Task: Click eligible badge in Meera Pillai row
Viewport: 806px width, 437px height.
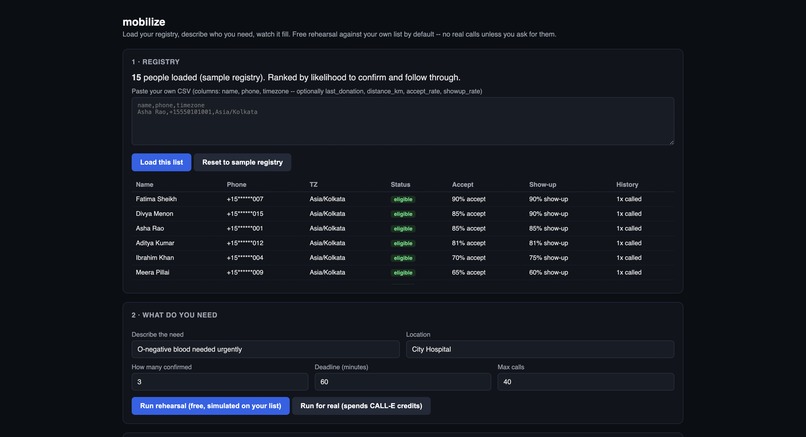Action: [x=403, y=272]
